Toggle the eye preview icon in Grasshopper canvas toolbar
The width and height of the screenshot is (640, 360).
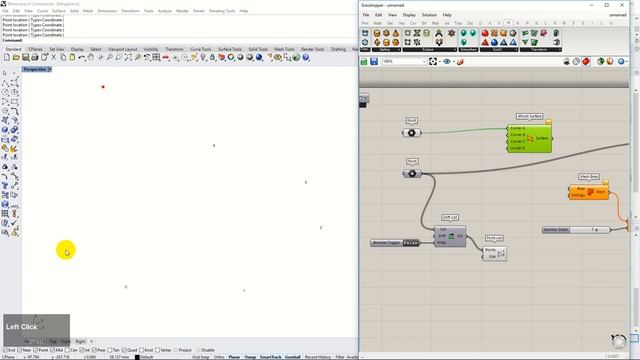pyautogui.click(x=447, y=62)
